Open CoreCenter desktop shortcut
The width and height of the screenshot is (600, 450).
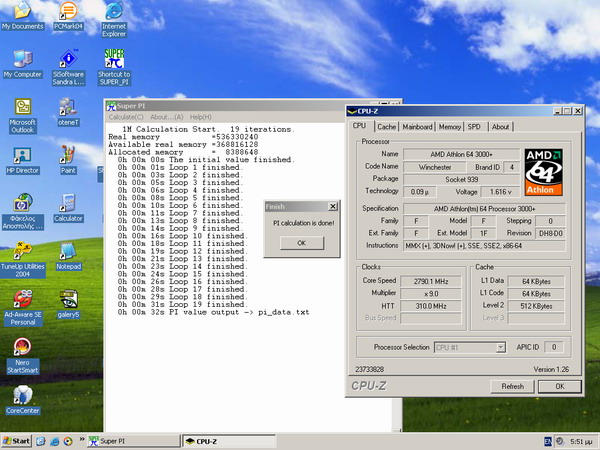[23, 400]
